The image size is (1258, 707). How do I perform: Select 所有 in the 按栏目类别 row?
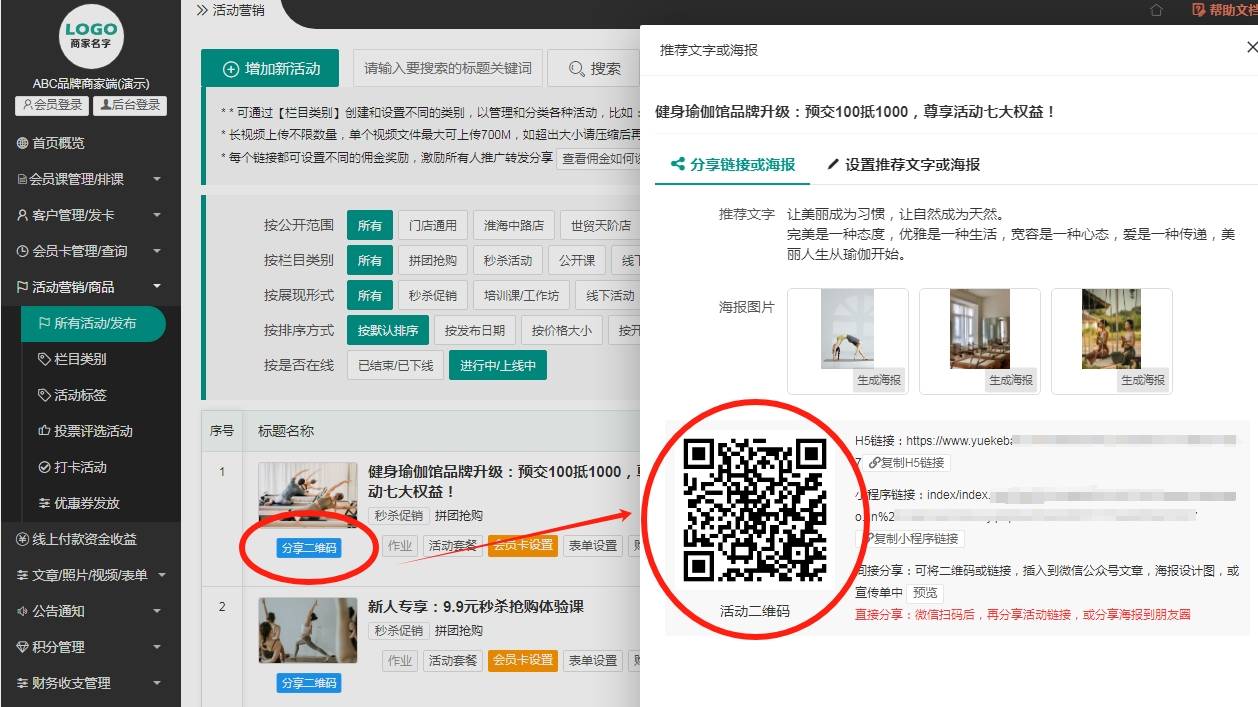coord(370,260)
